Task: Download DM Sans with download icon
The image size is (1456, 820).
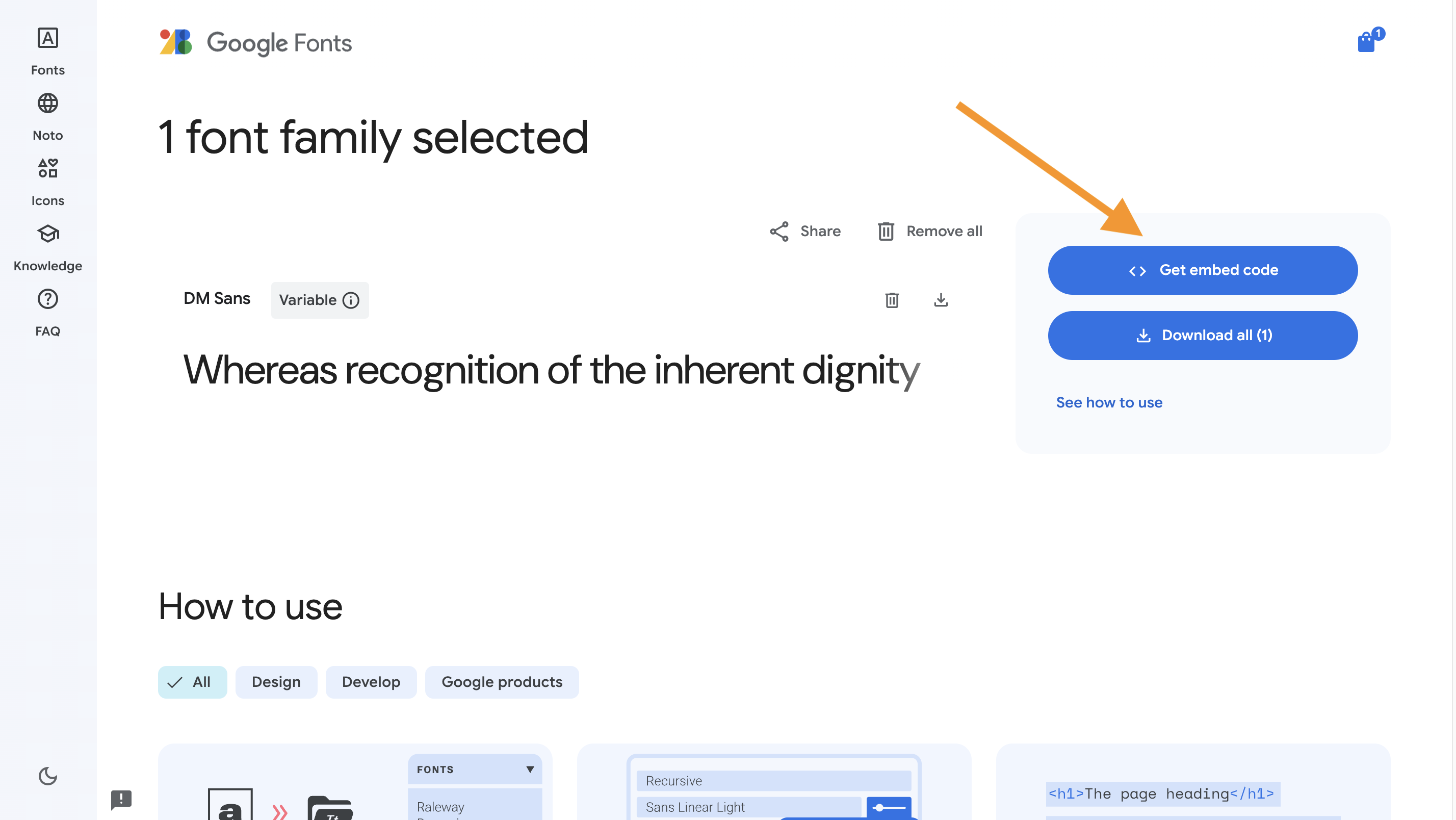Action: pos(941,300)
